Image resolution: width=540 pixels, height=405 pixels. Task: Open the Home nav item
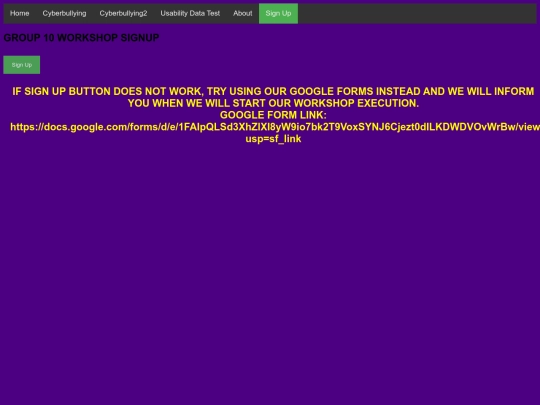[20, 13]
